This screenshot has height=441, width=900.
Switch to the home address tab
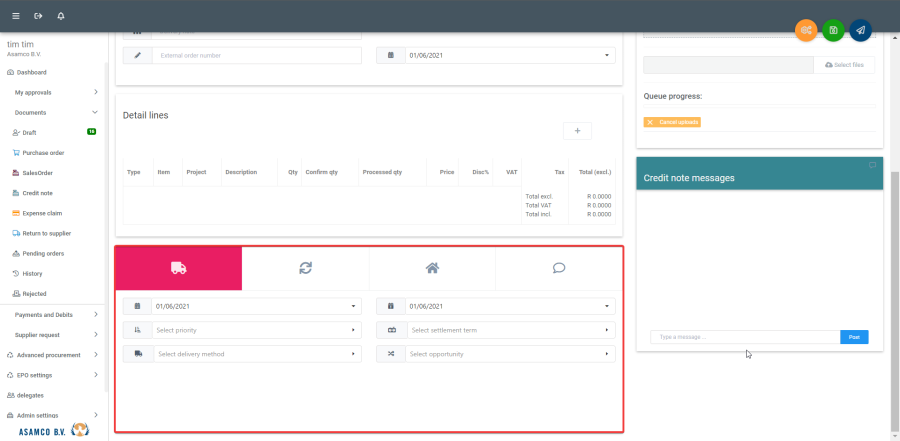pos(432,268)
